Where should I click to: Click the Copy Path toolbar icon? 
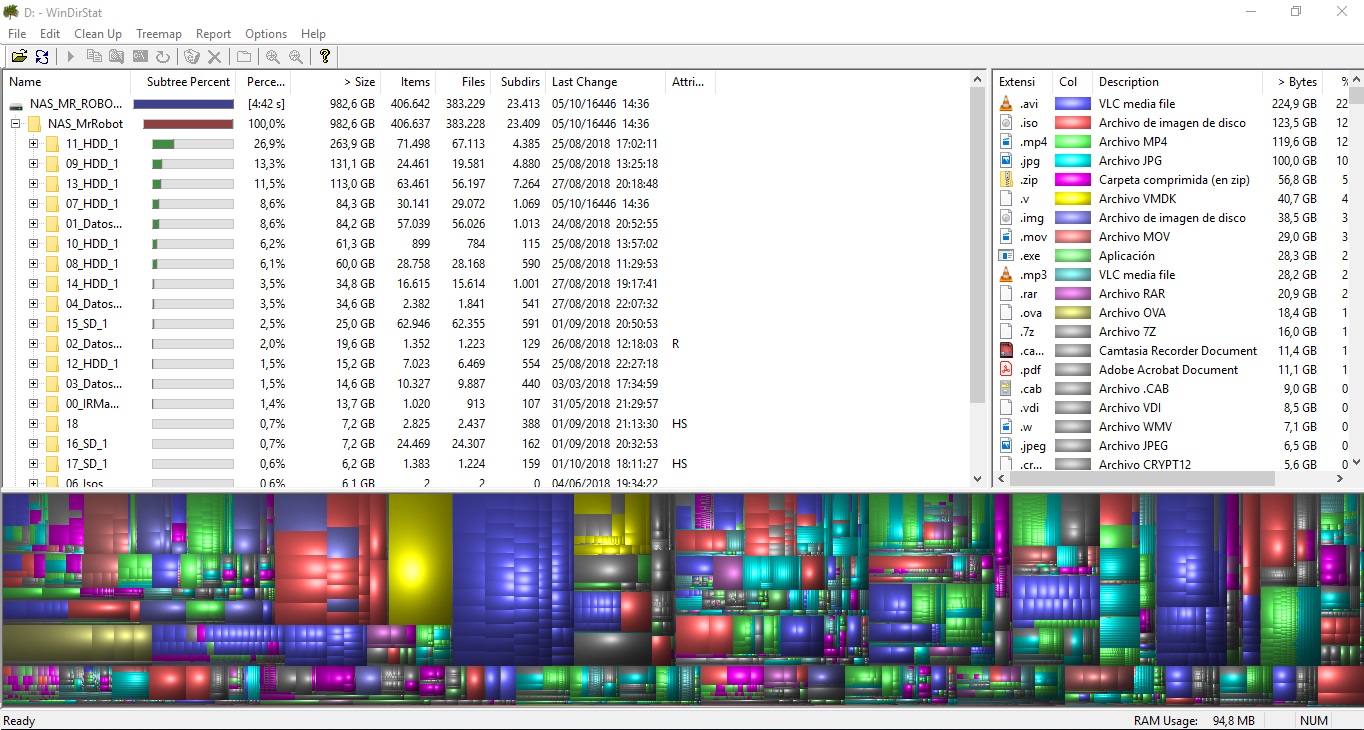pyautogui.click(x=95, y=57)
